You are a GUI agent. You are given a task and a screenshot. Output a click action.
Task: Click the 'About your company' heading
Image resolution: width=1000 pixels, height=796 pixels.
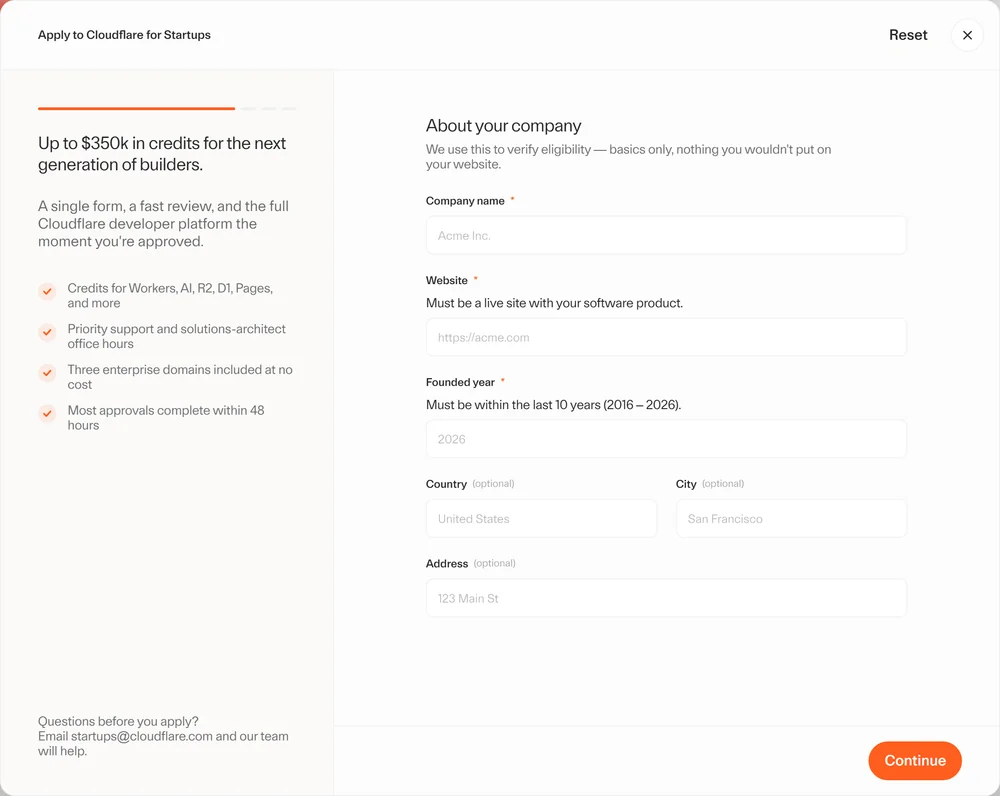click(x=503, y=126)
